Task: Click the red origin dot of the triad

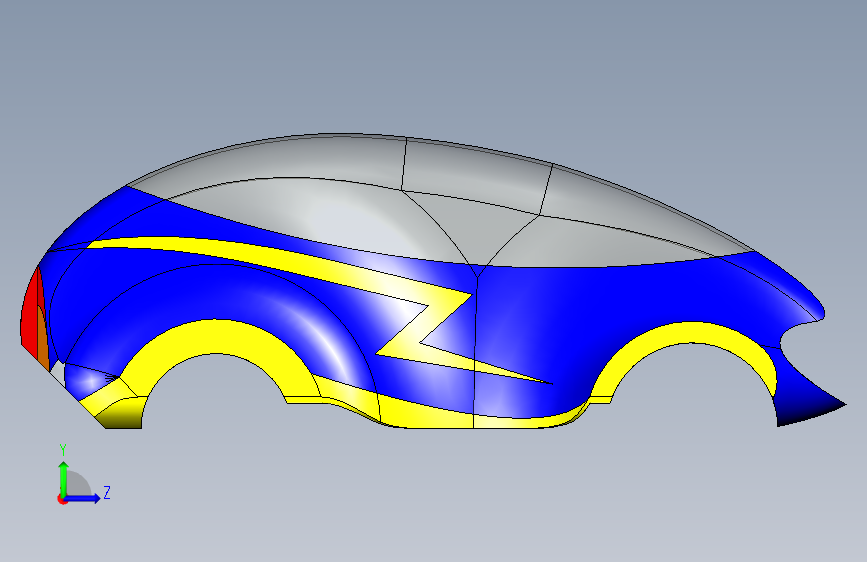Action: (61, 500)
